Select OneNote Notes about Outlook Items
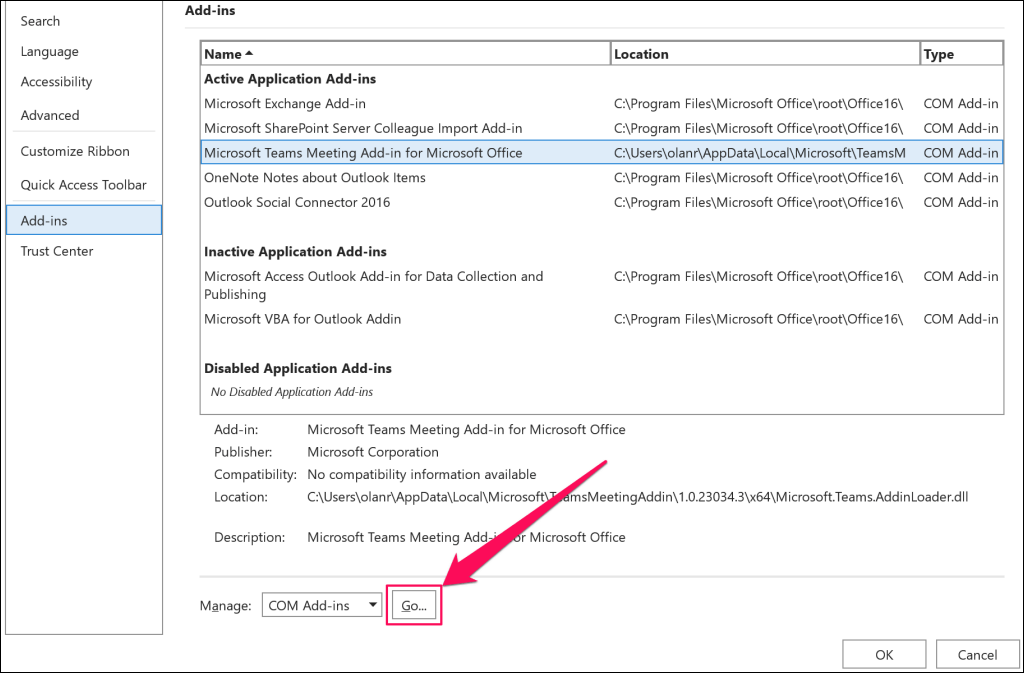This screenshot has width=1024, height=673. click(x=315, y=177)
